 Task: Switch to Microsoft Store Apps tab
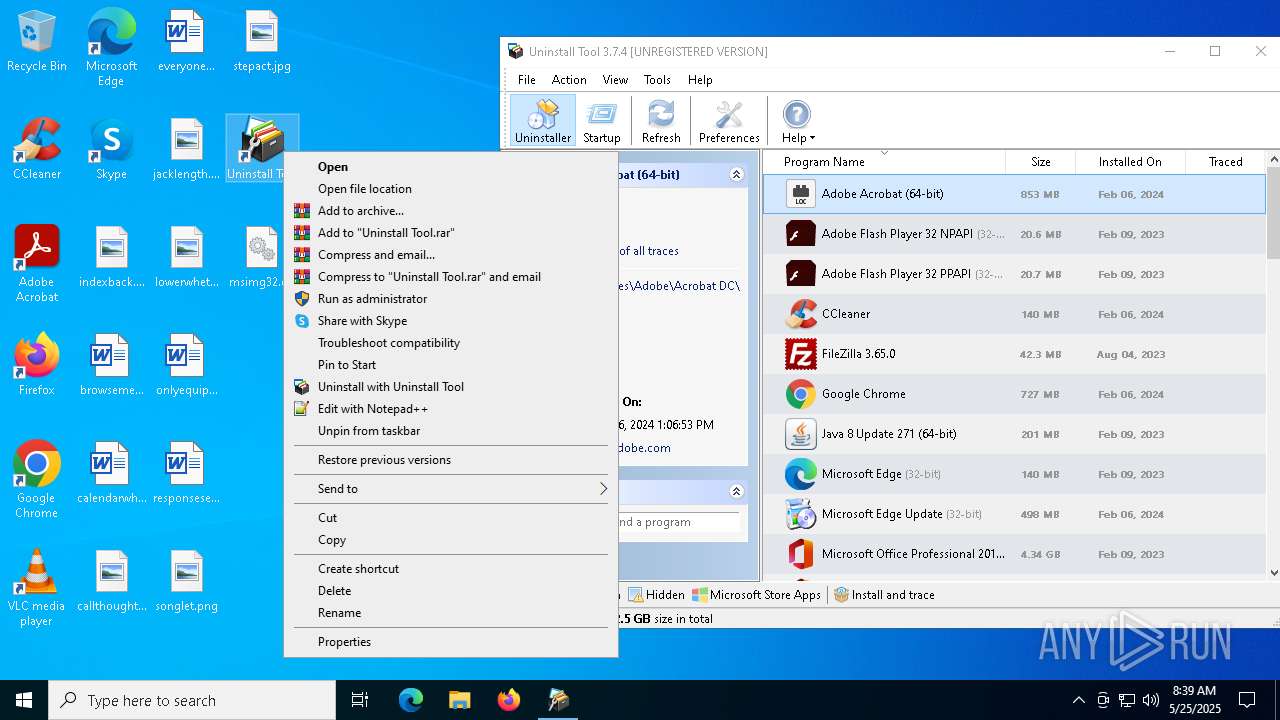[x=757, y=595]
